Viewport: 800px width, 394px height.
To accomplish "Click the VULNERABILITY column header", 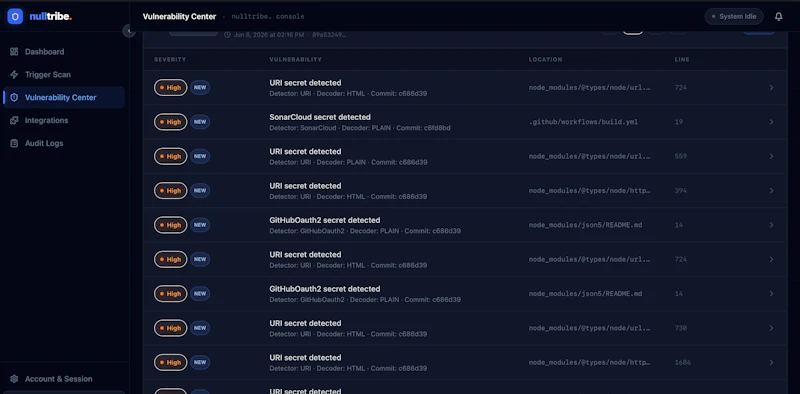I will point(295,60).
